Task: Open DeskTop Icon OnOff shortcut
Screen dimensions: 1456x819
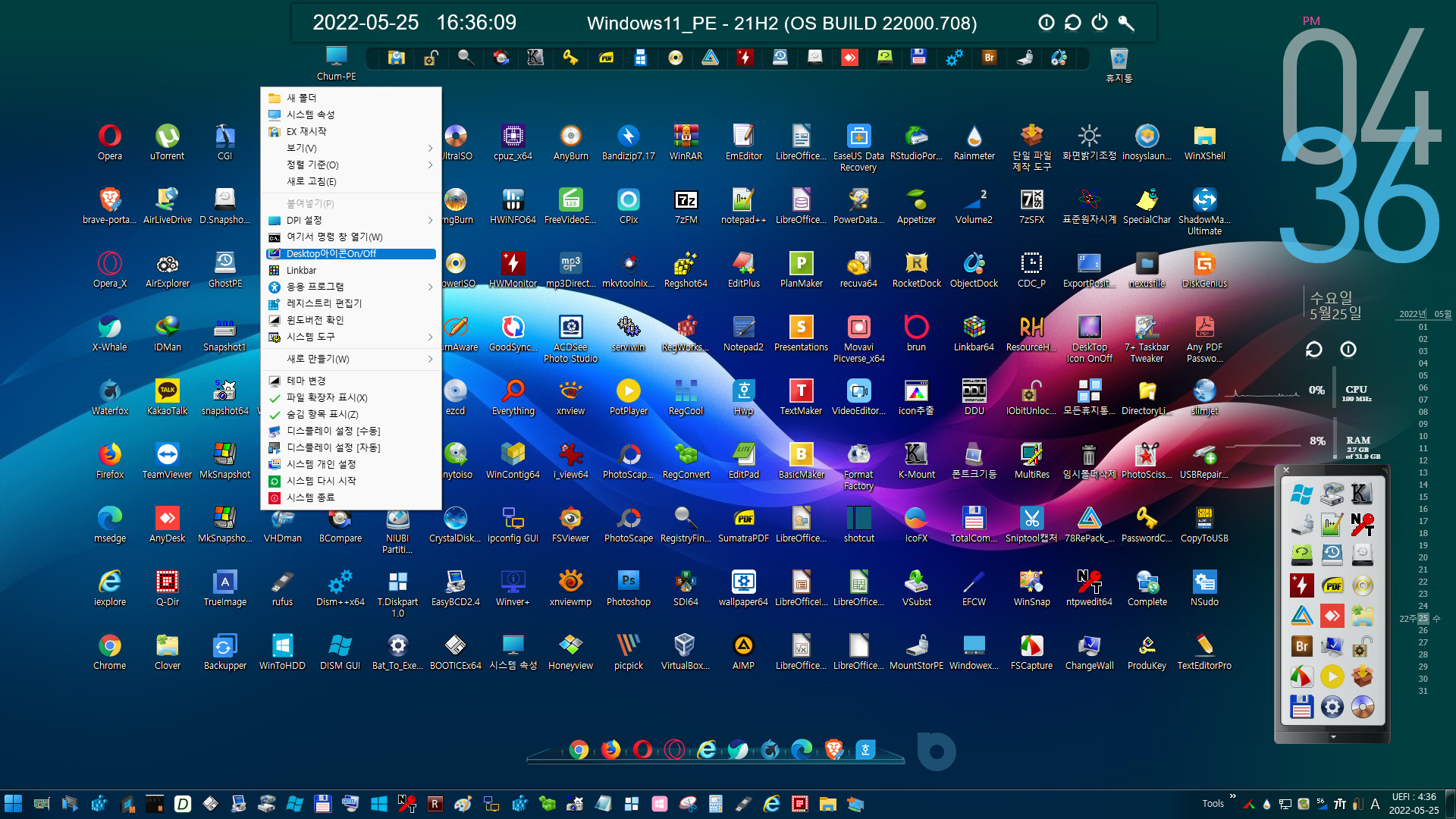Action: pyautogui.click(x=1090, y=338)
